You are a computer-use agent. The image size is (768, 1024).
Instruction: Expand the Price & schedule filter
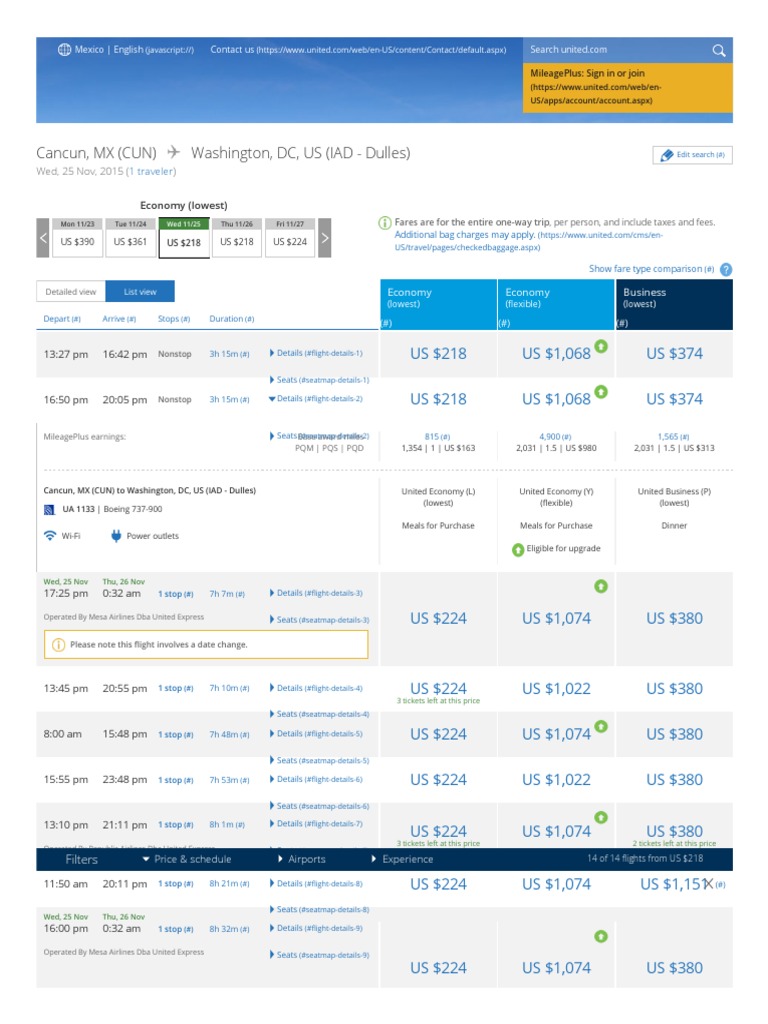(x=187, y=859)
